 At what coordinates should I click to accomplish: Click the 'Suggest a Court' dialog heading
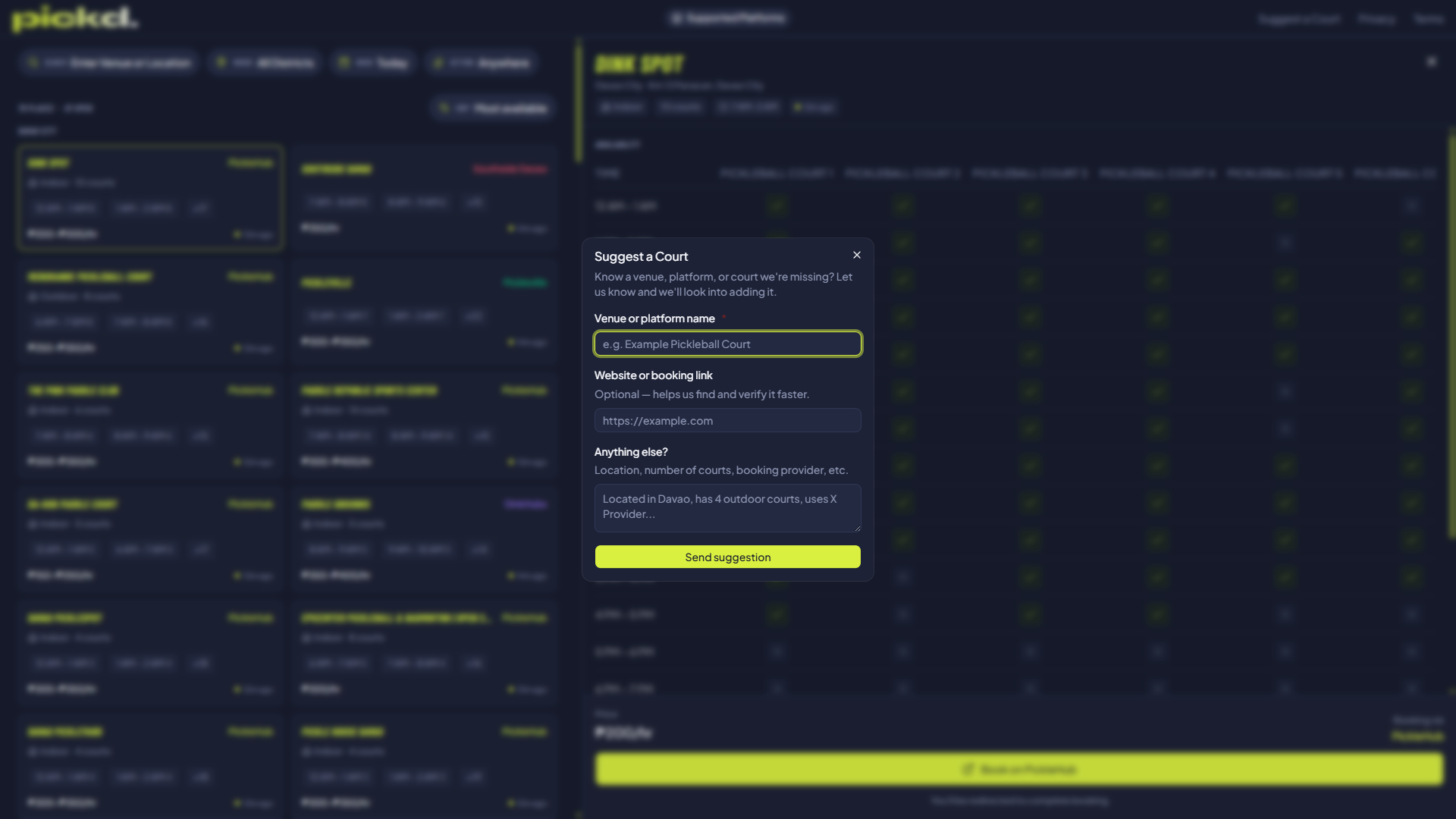click(x=641, y=256)
